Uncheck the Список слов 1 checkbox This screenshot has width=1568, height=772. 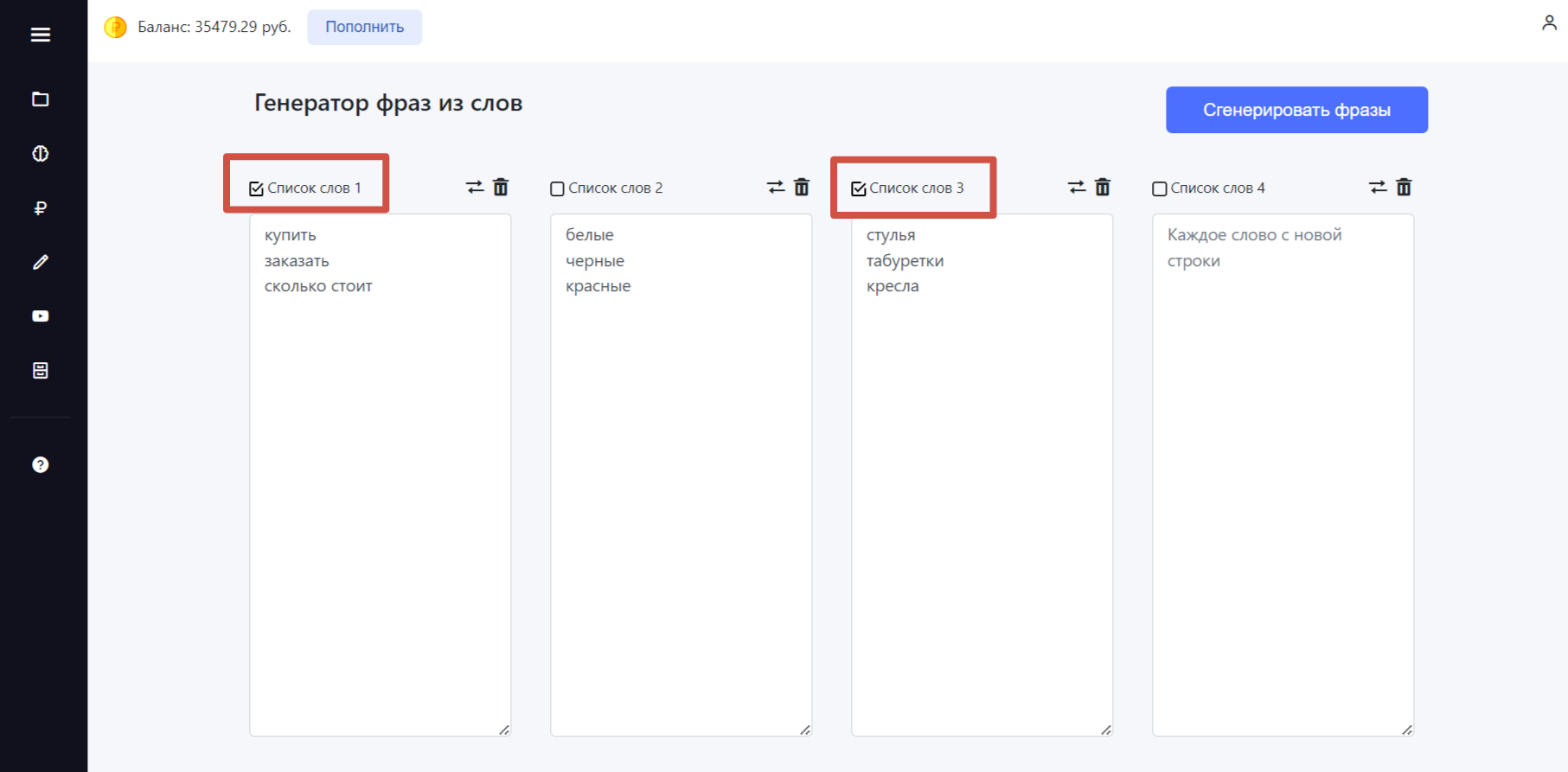[256, 188]
